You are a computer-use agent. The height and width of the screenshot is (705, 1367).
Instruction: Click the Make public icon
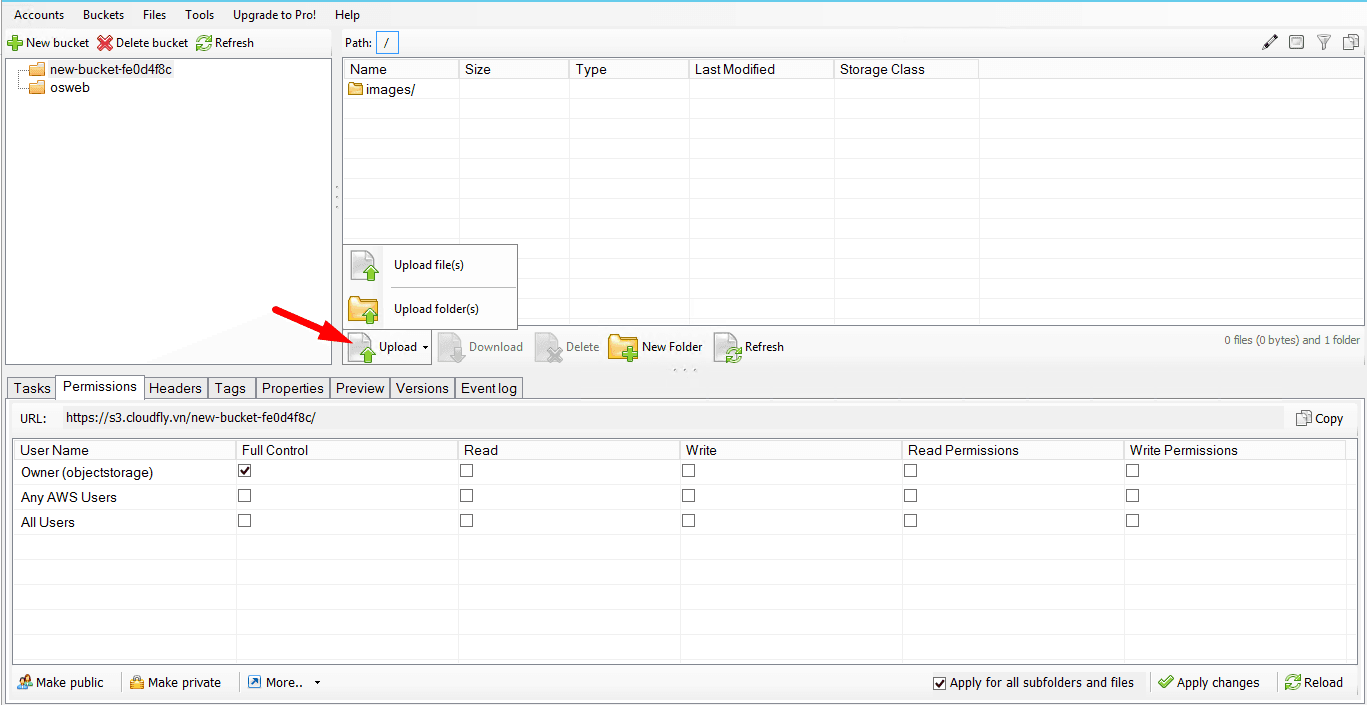[25, 682]
